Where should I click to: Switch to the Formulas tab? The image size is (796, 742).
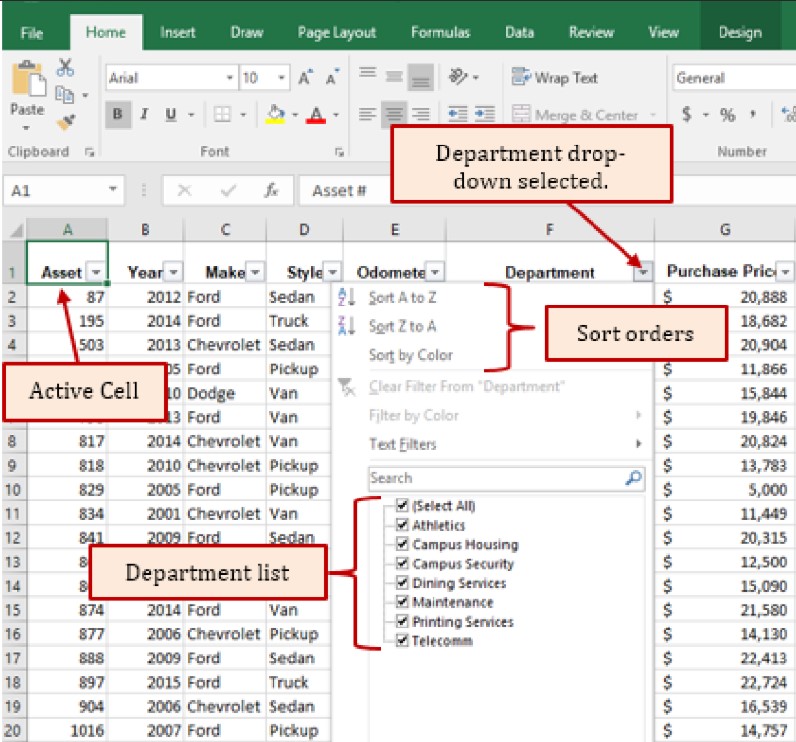click(440, 32)
